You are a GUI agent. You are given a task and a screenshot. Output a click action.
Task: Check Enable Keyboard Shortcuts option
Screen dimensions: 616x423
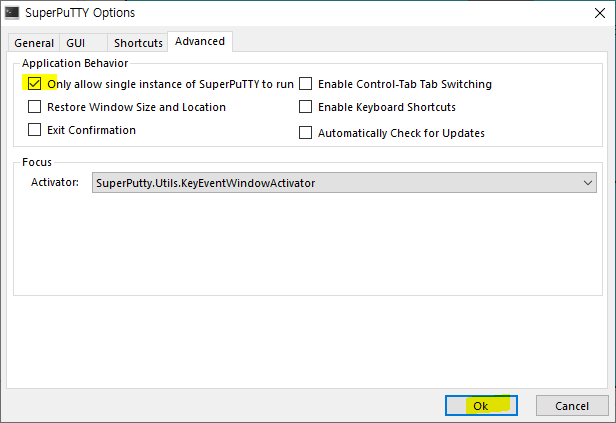pyautogui.click(x=306, y=106)
